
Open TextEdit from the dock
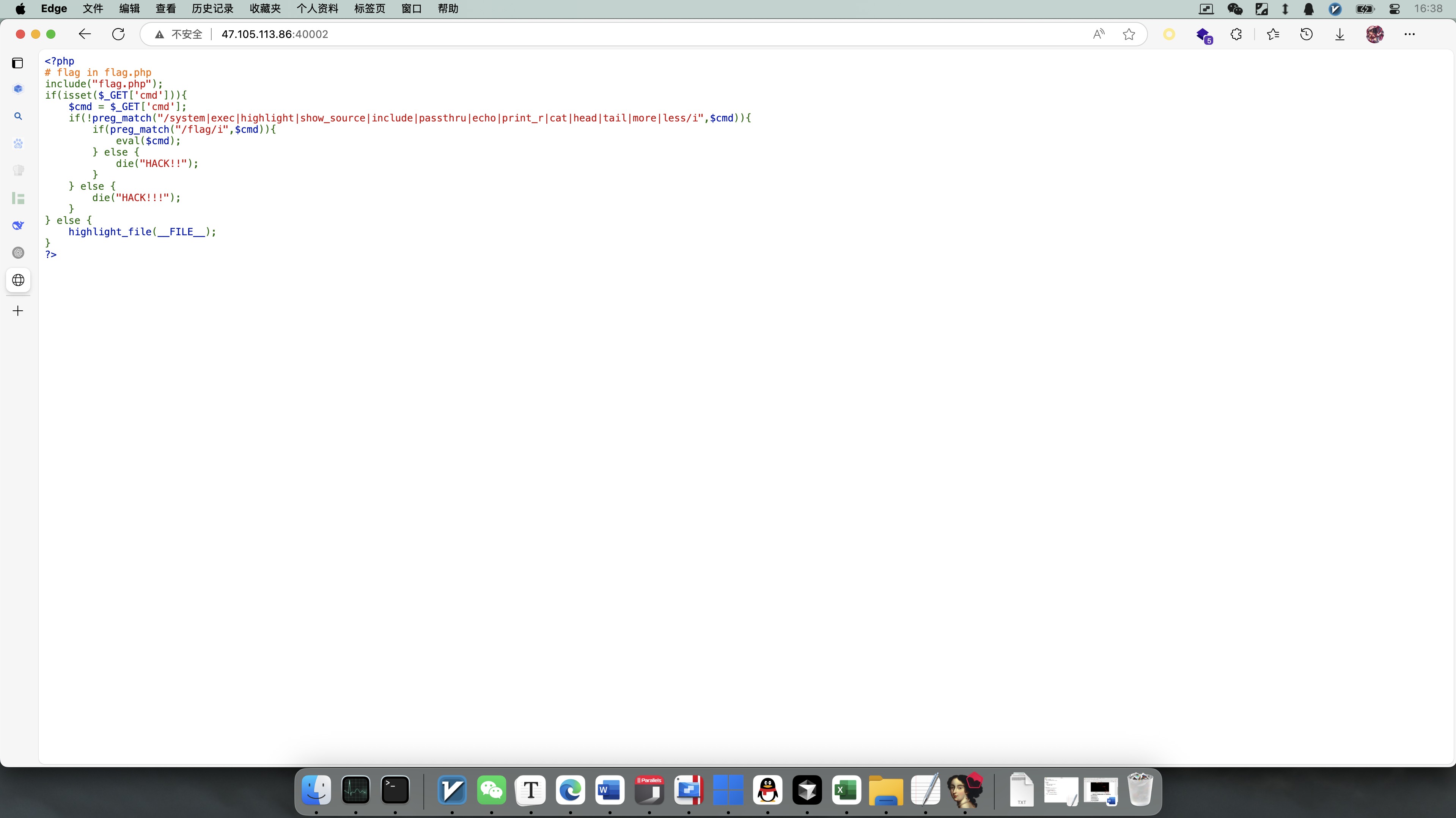pos(925,790)
